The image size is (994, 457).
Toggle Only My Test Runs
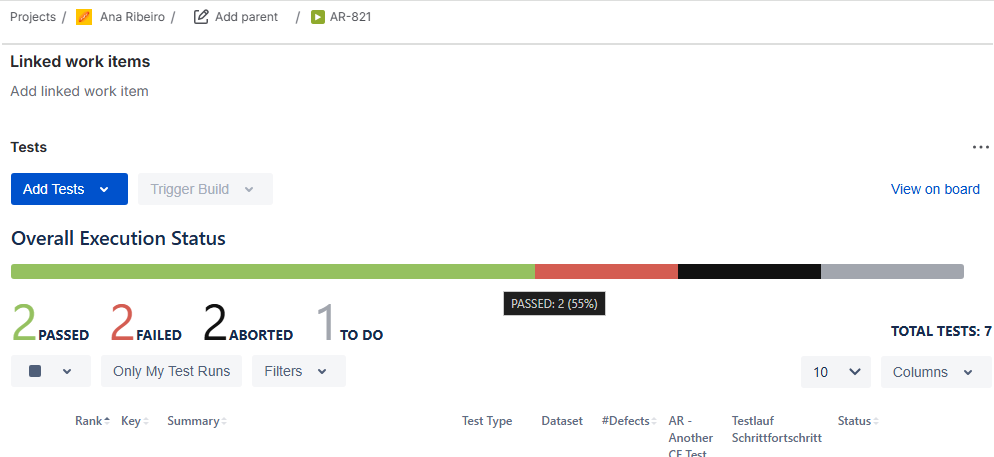tap(171, 371)
